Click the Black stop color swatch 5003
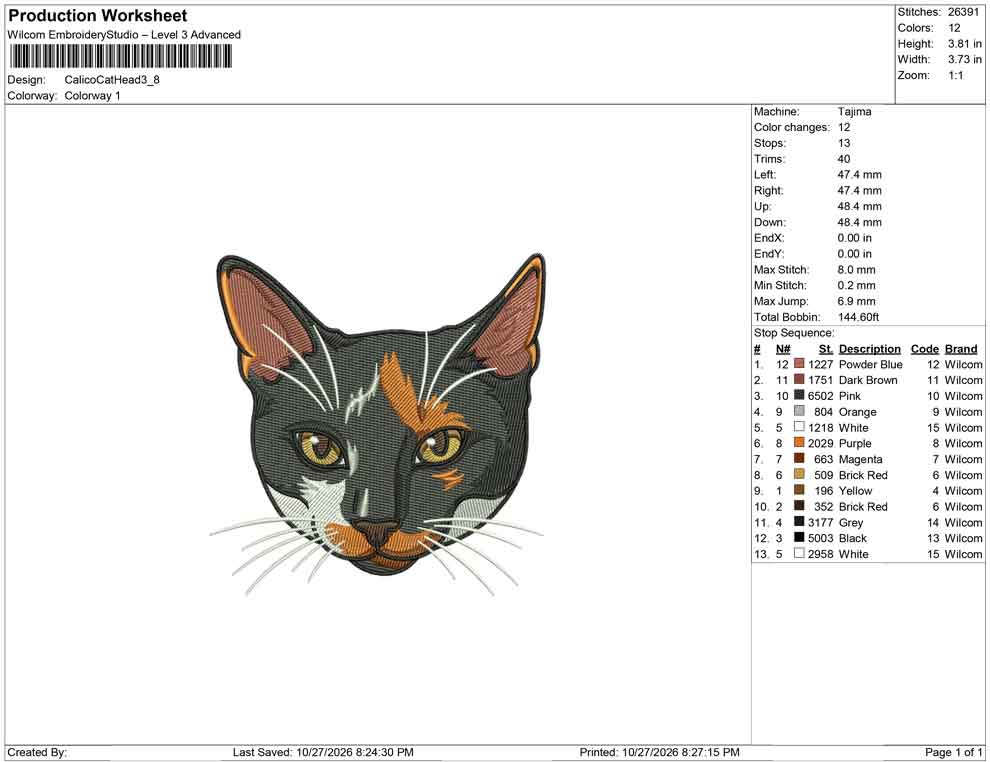The height and width of the screenshot is (762, 990). (x=799, y=538)
